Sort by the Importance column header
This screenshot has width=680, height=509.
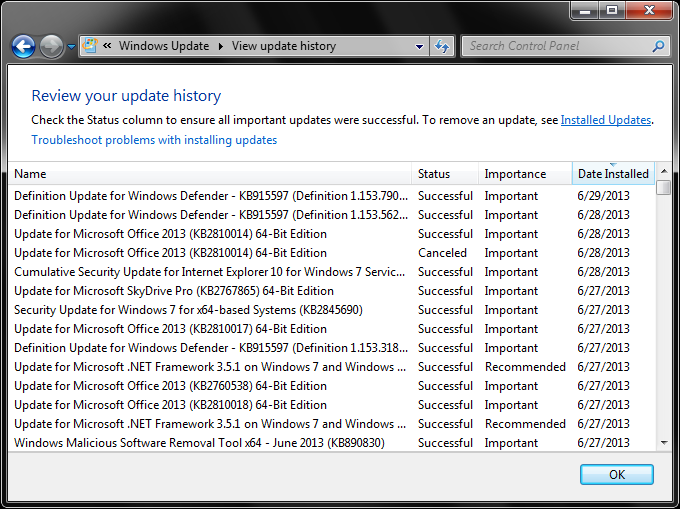(525, 174)
